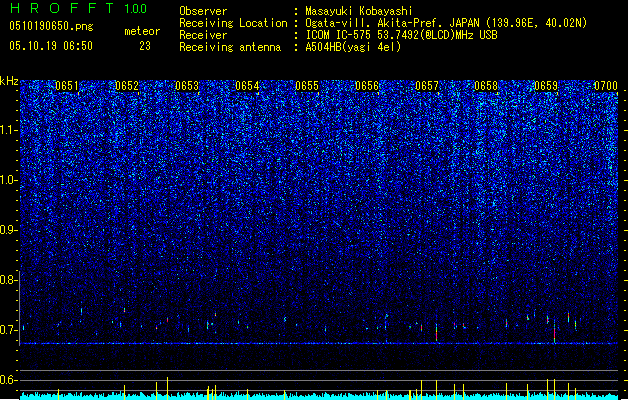Click the 0659 time marker
This screenshot has width=629, height=400.
[546, 86]
